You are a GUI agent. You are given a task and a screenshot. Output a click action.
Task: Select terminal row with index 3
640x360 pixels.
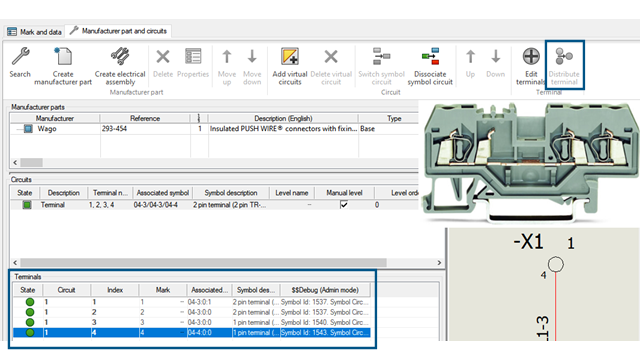[x=191, y=322]
